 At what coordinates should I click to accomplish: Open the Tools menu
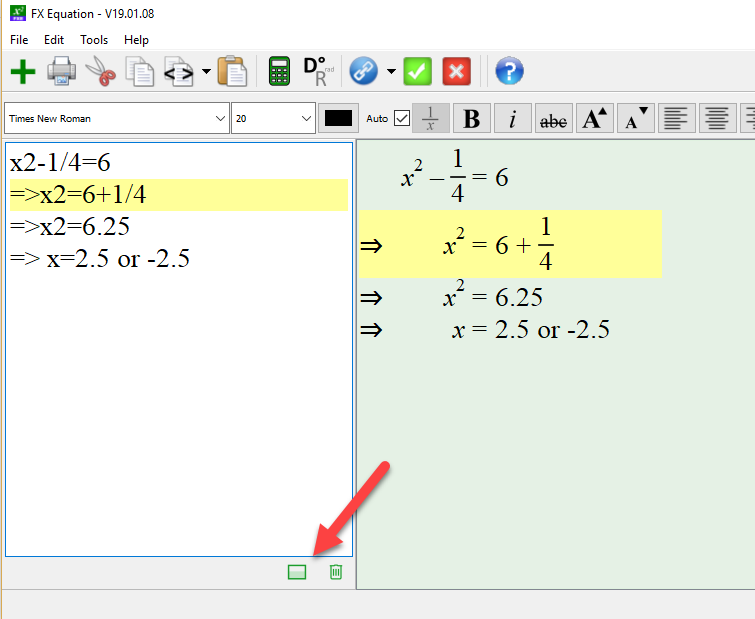pyautogui.click(x=94, y=40)
